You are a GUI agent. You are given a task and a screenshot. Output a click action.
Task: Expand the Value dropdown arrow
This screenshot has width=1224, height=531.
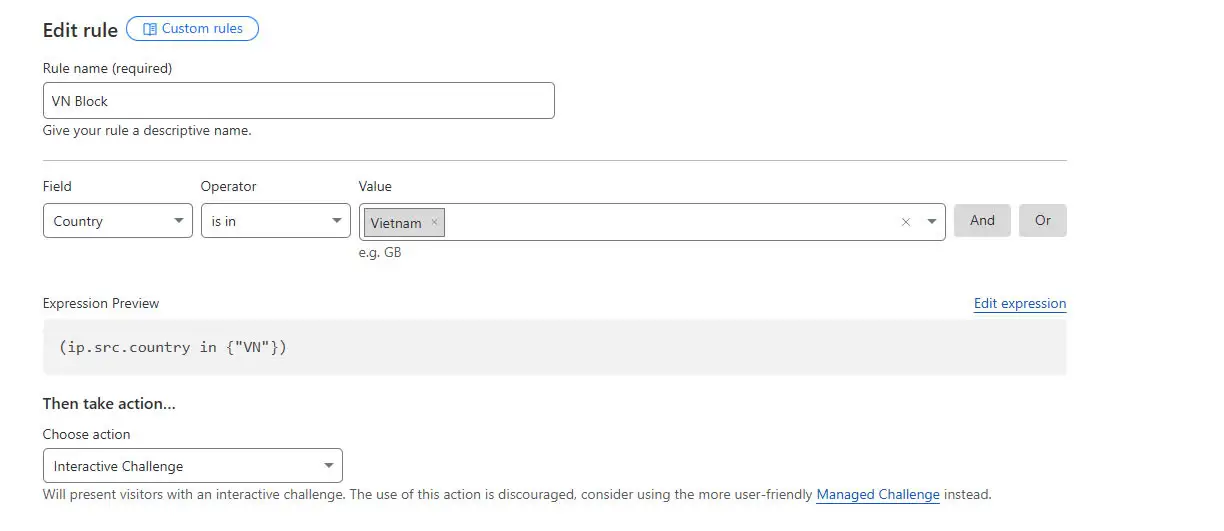[x=932, y=222]
